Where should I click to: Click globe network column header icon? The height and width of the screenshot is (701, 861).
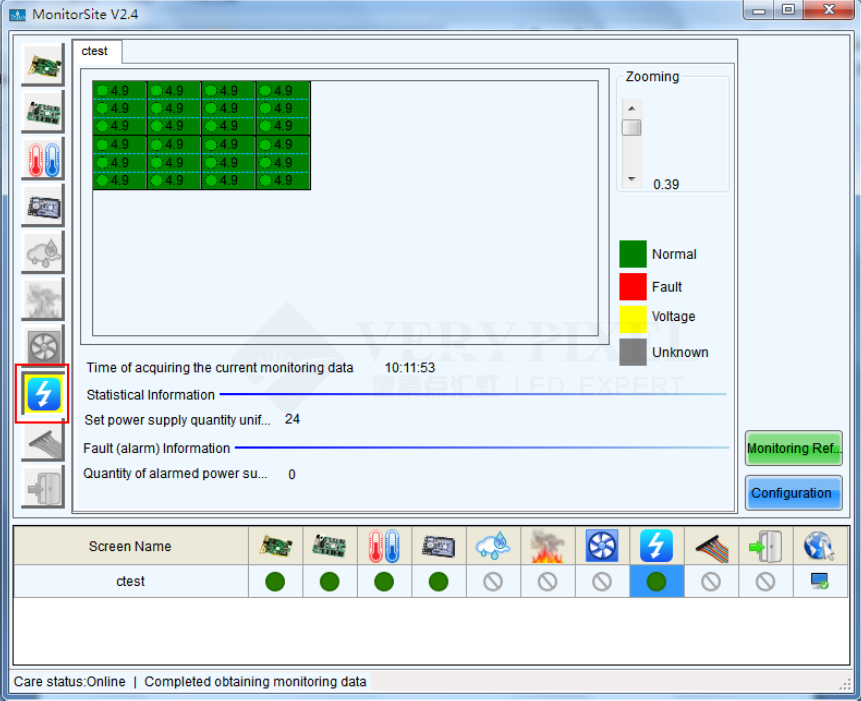[x=819, y=546]
